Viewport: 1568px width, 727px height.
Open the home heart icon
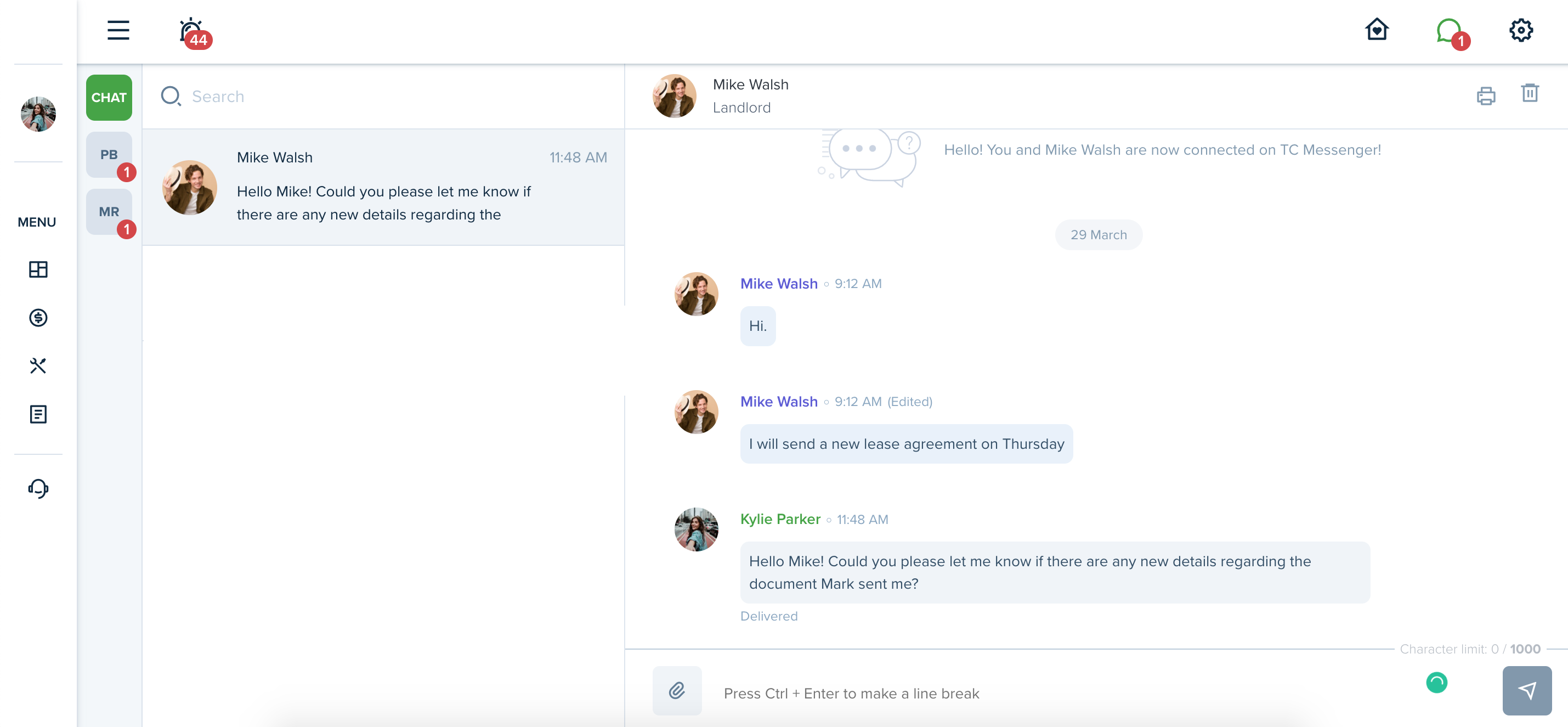(x=1376, y=30)
